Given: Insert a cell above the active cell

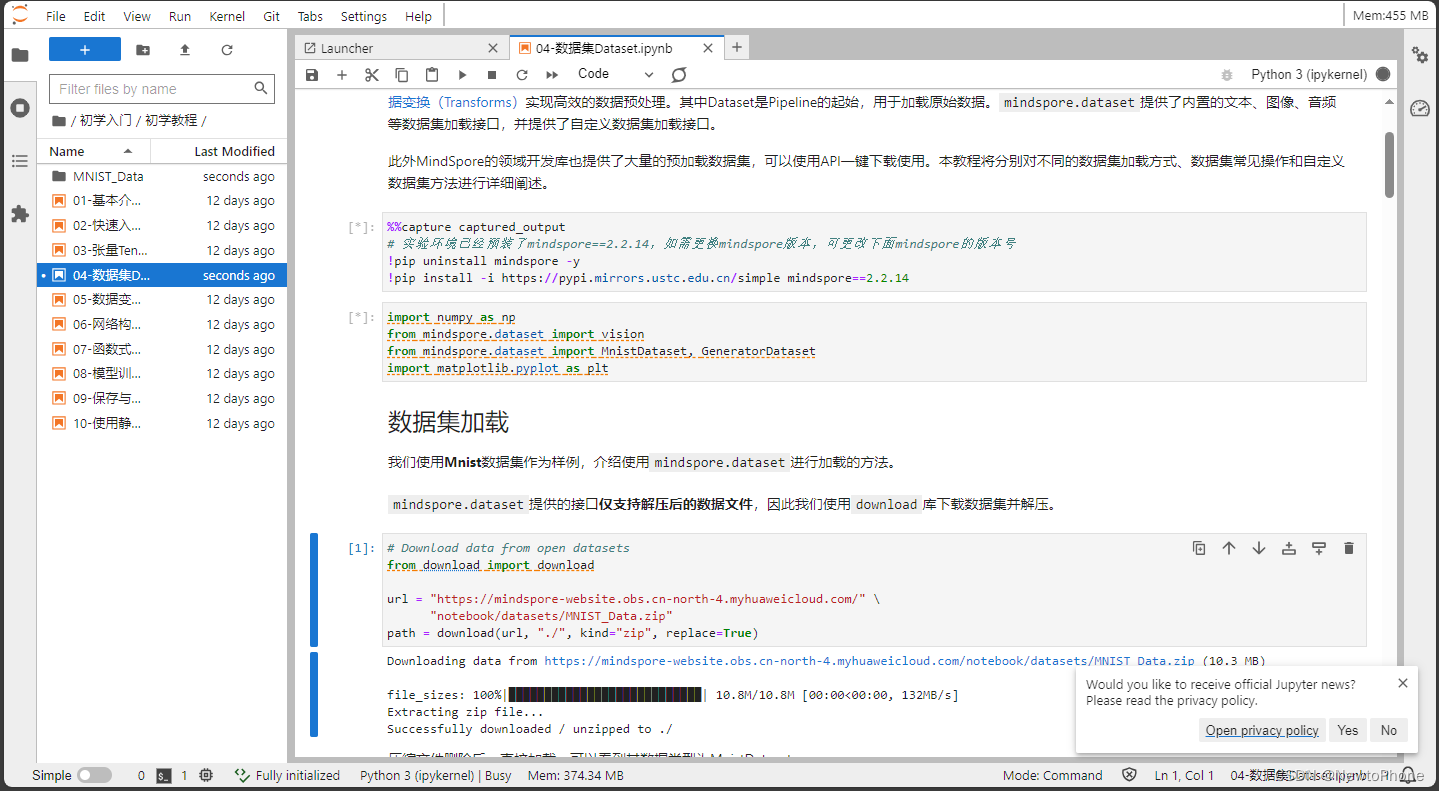Looking at the screenshot, I should pyautogui.click(x=1289, y=548).
